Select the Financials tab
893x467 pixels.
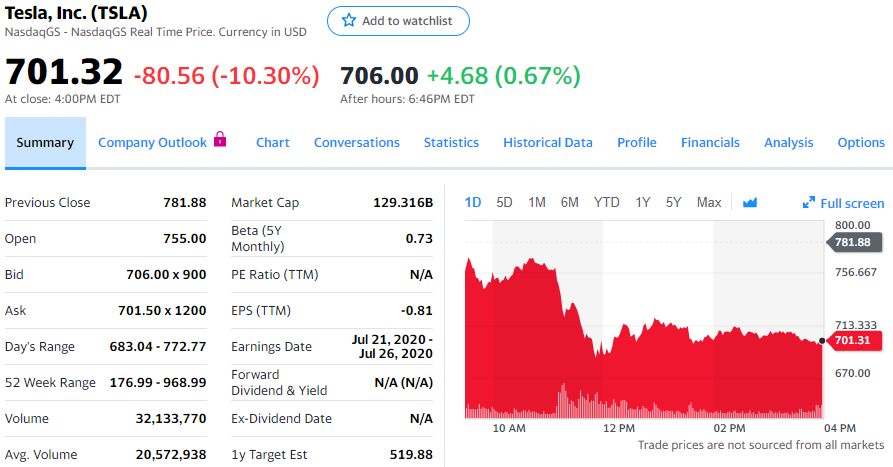[710, 143]
